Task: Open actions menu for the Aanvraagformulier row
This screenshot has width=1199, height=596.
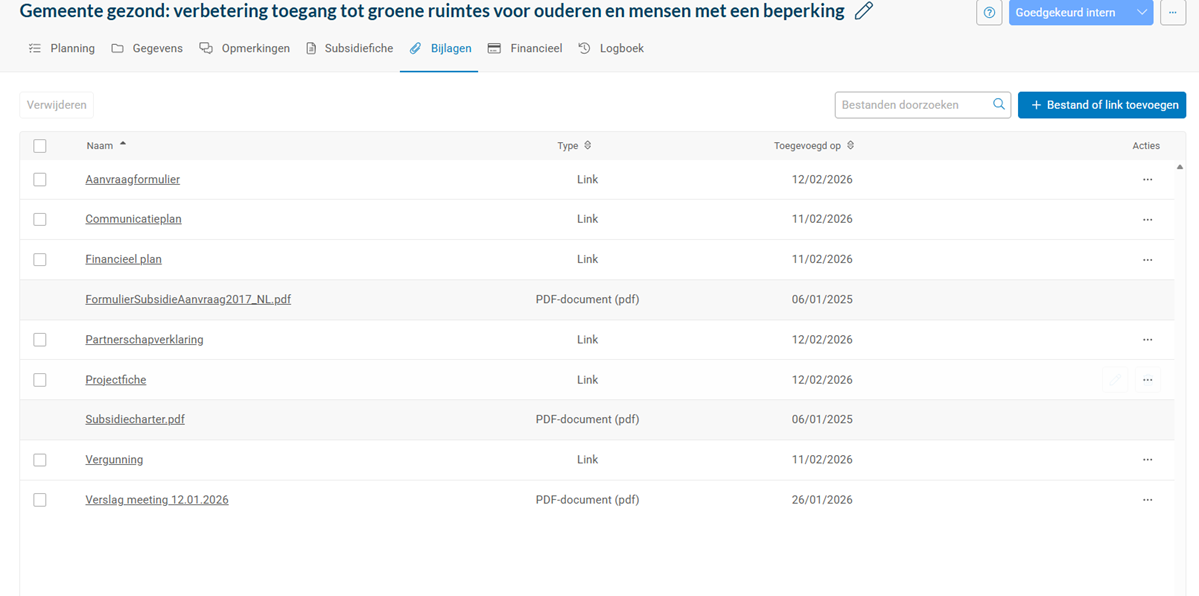Action: 1147,180
